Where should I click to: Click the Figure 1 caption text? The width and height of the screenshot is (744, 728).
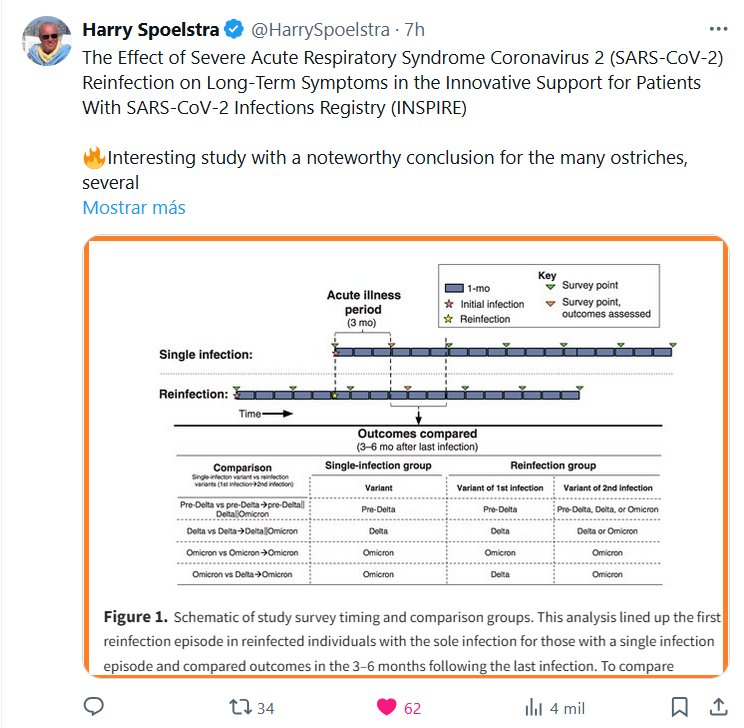click(410, 640)
